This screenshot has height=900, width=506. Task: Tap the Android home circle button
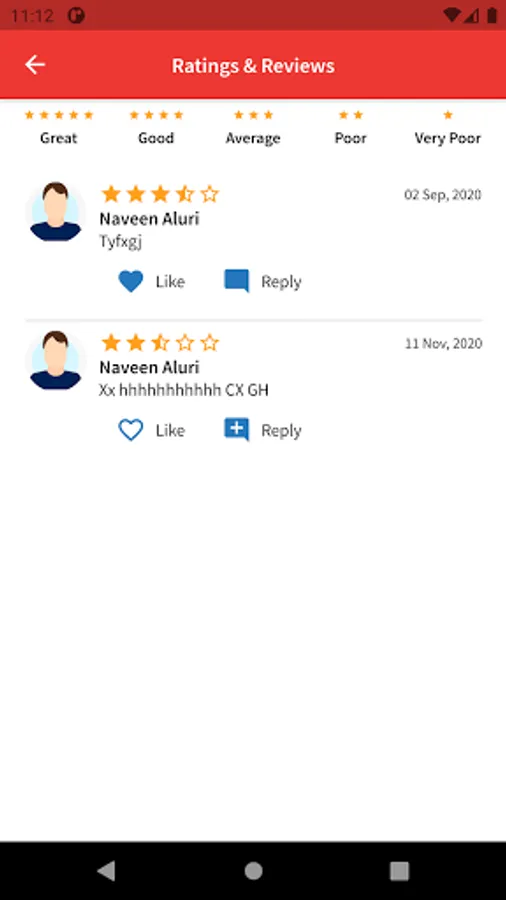pos(253,871)
